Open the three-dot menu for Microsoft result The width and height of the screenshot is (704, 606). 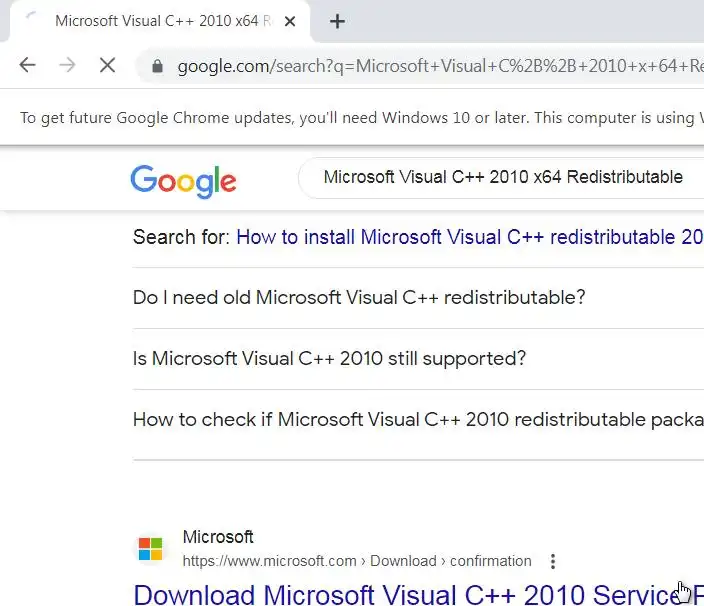(553, 561)
